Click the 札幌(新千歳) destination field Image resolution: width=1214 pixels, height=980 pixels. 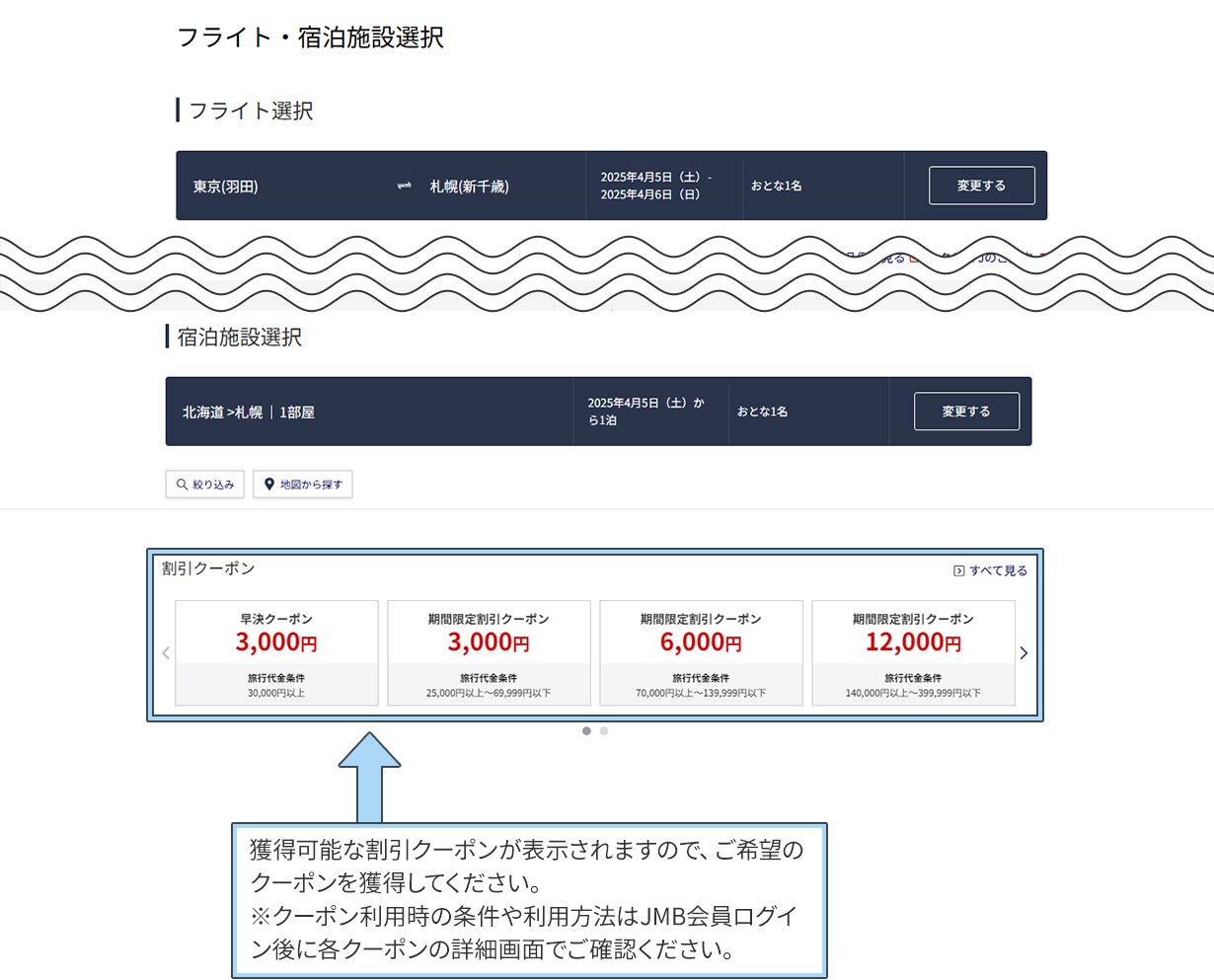(470, 187)
